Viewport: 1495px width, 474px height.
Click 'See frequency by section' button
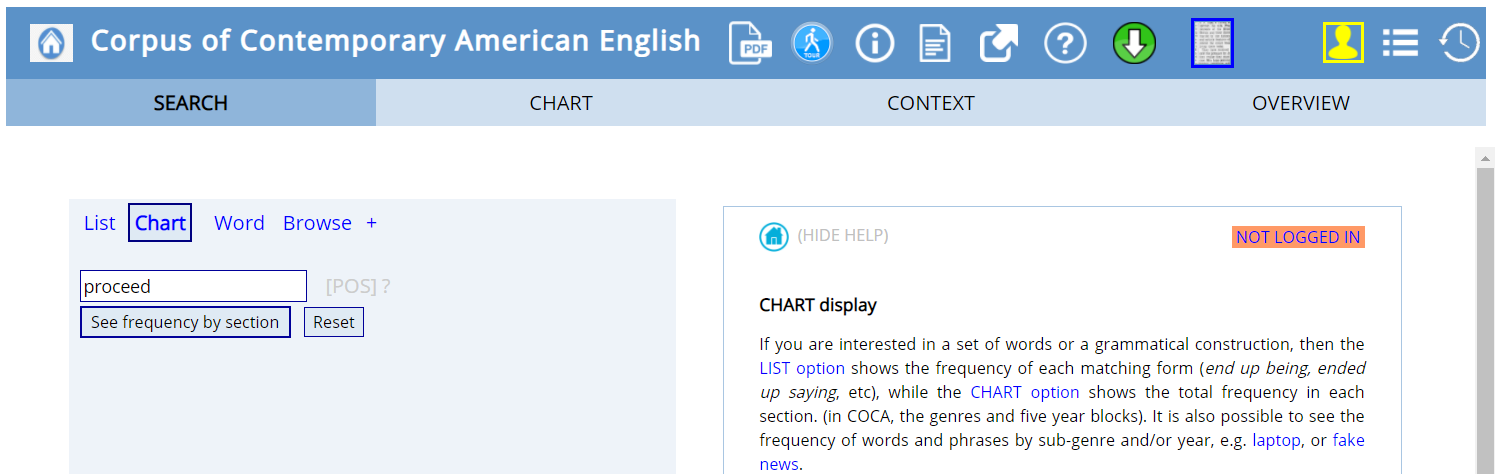(185, 322)
